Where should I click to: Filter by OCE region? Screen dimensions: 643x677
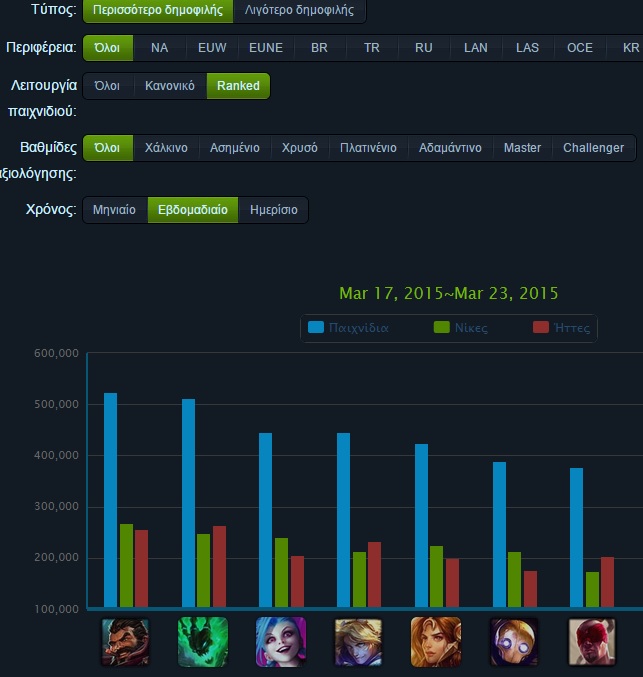pos(580,47)
